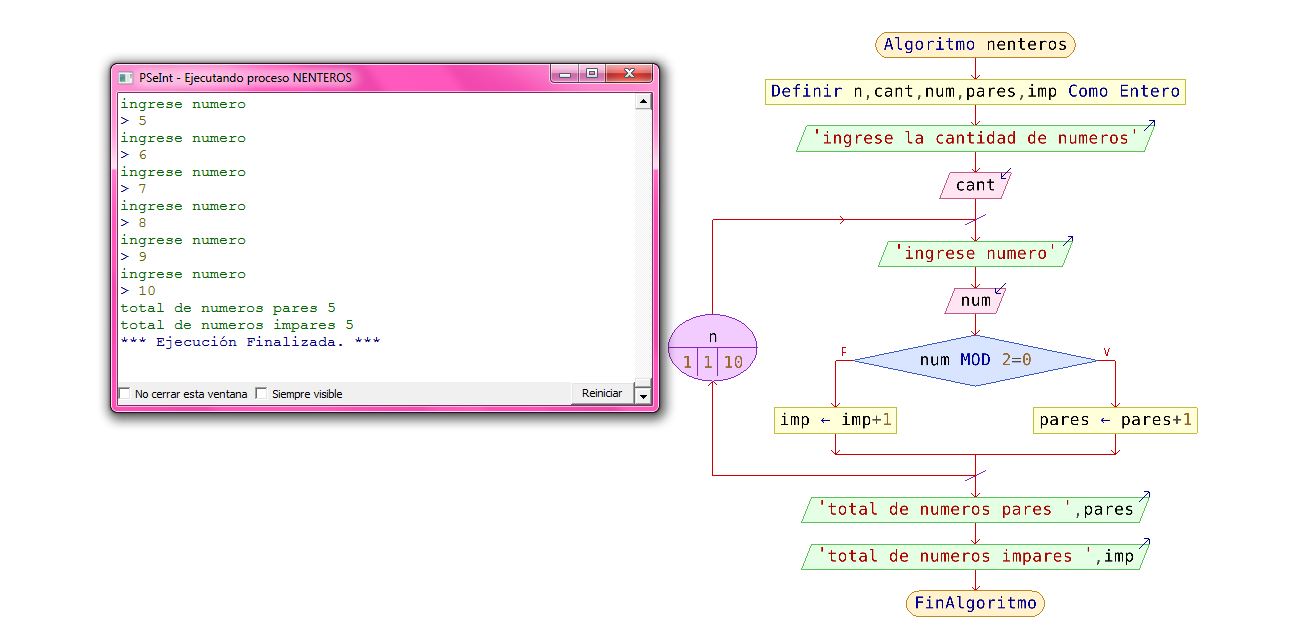Select the "imp ← imp+1" process box

pos(836,420)
